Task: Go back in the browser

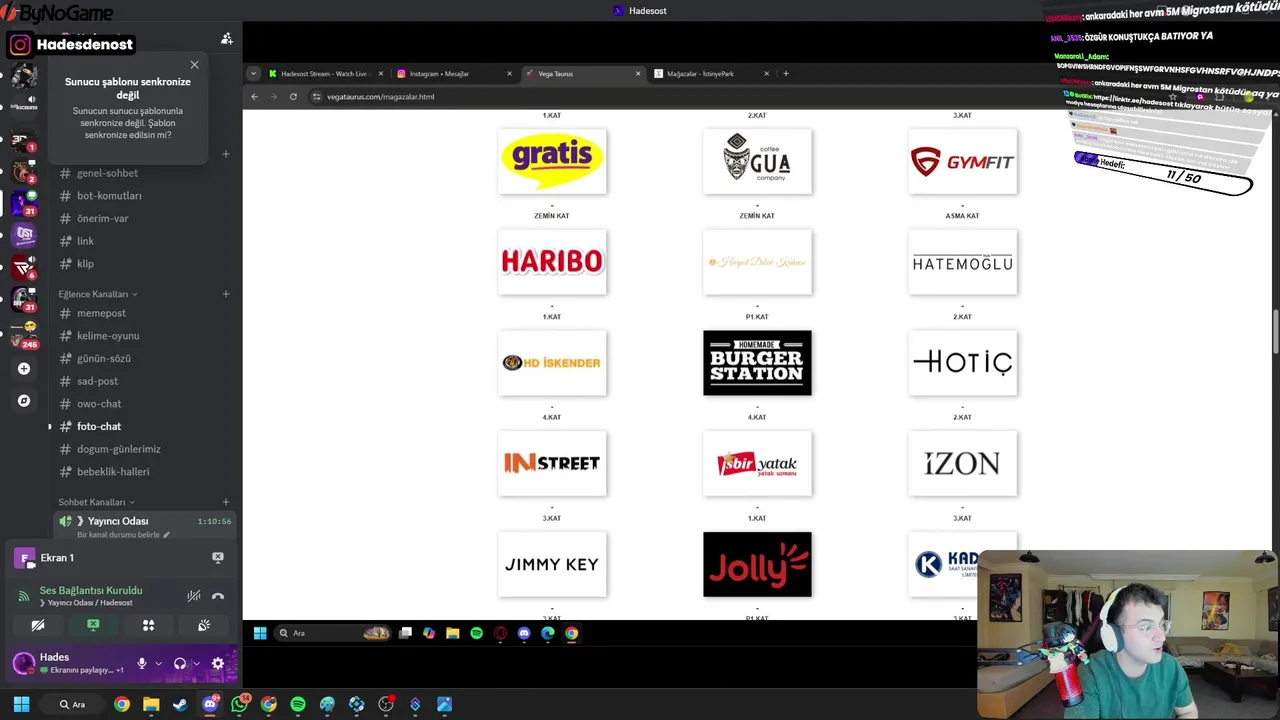Action: (x=254, y=97)
